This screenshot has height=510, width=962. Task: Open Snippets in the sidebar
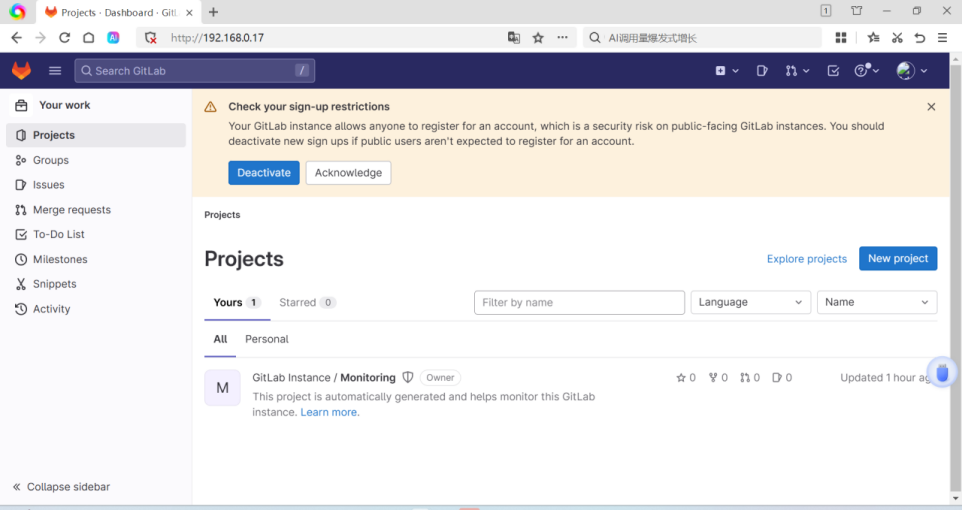96,284
